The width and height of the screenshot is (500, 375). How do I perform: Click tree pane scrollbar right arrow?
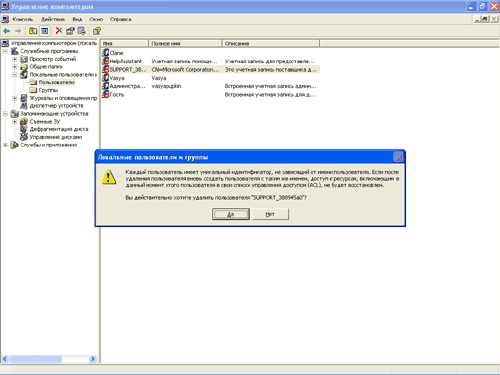tap(93, 359)
